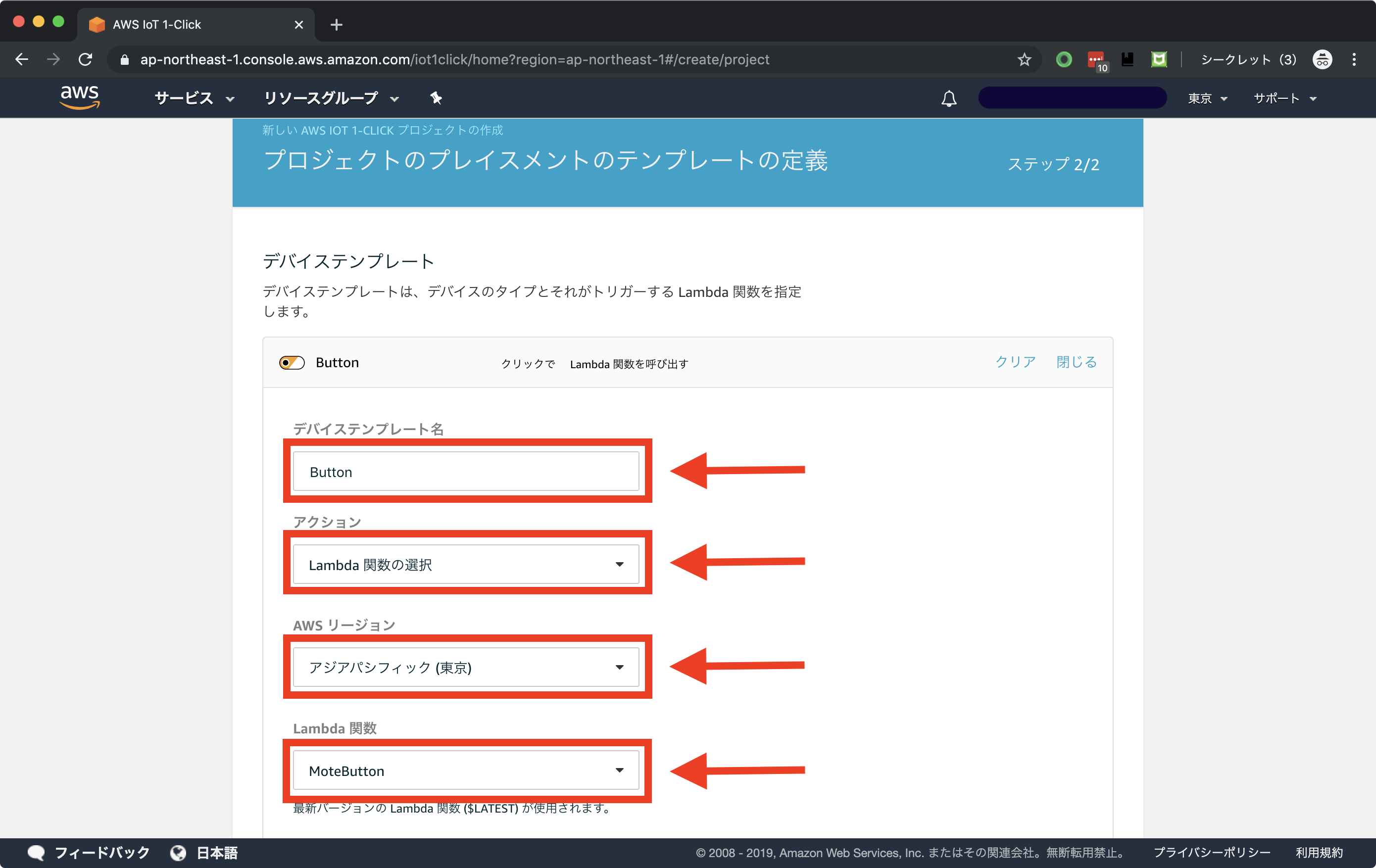Open the account name menu in navbar
The image size is (1376, 868).
(1072, 97)
